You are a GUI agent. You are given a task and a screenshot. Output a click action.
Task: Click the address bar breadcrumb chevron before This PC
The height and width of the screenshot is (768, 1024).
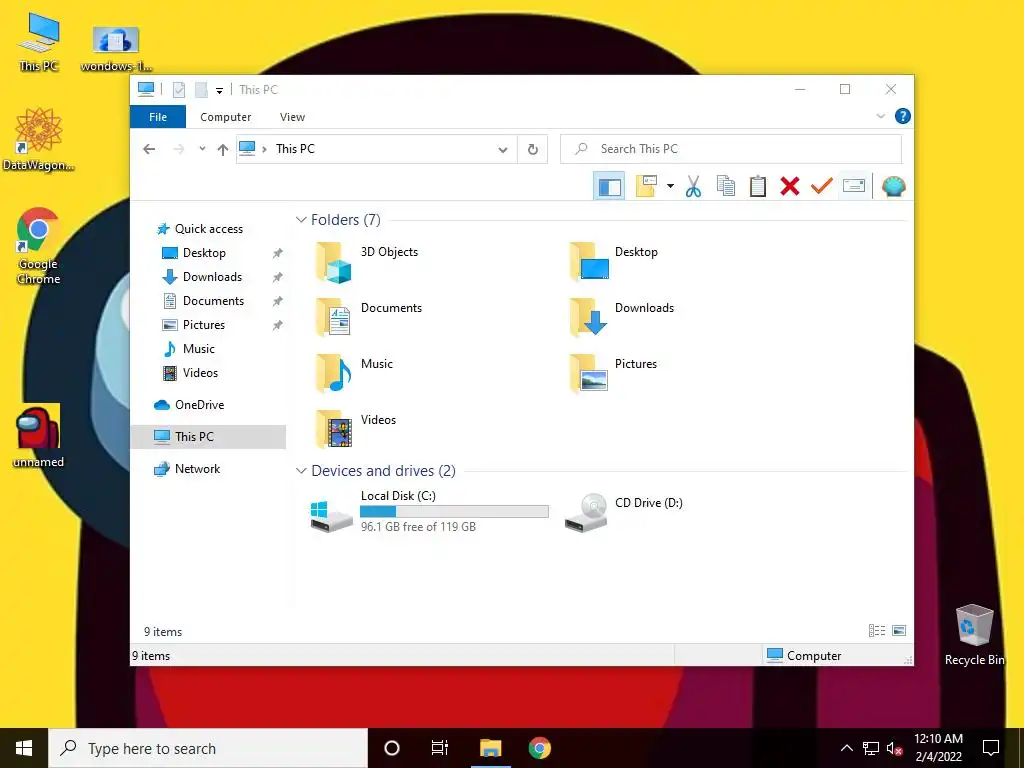point(264,150)
